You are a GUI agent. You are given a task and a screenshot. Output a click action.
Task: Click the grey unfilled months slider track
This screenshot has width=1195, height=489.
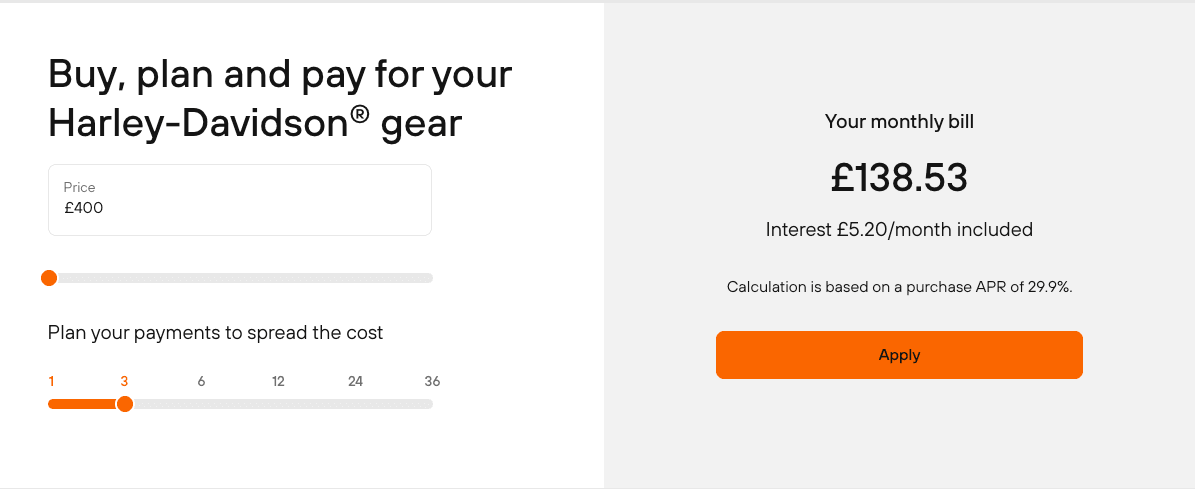pyautogui.click(x=280, y=404)
